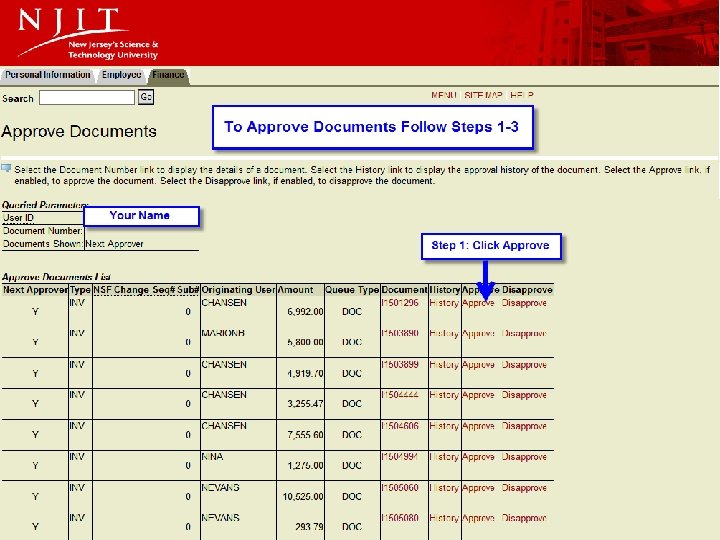Select the amount 3,255.47
This screenshot has width=720, height=540.
305,404
